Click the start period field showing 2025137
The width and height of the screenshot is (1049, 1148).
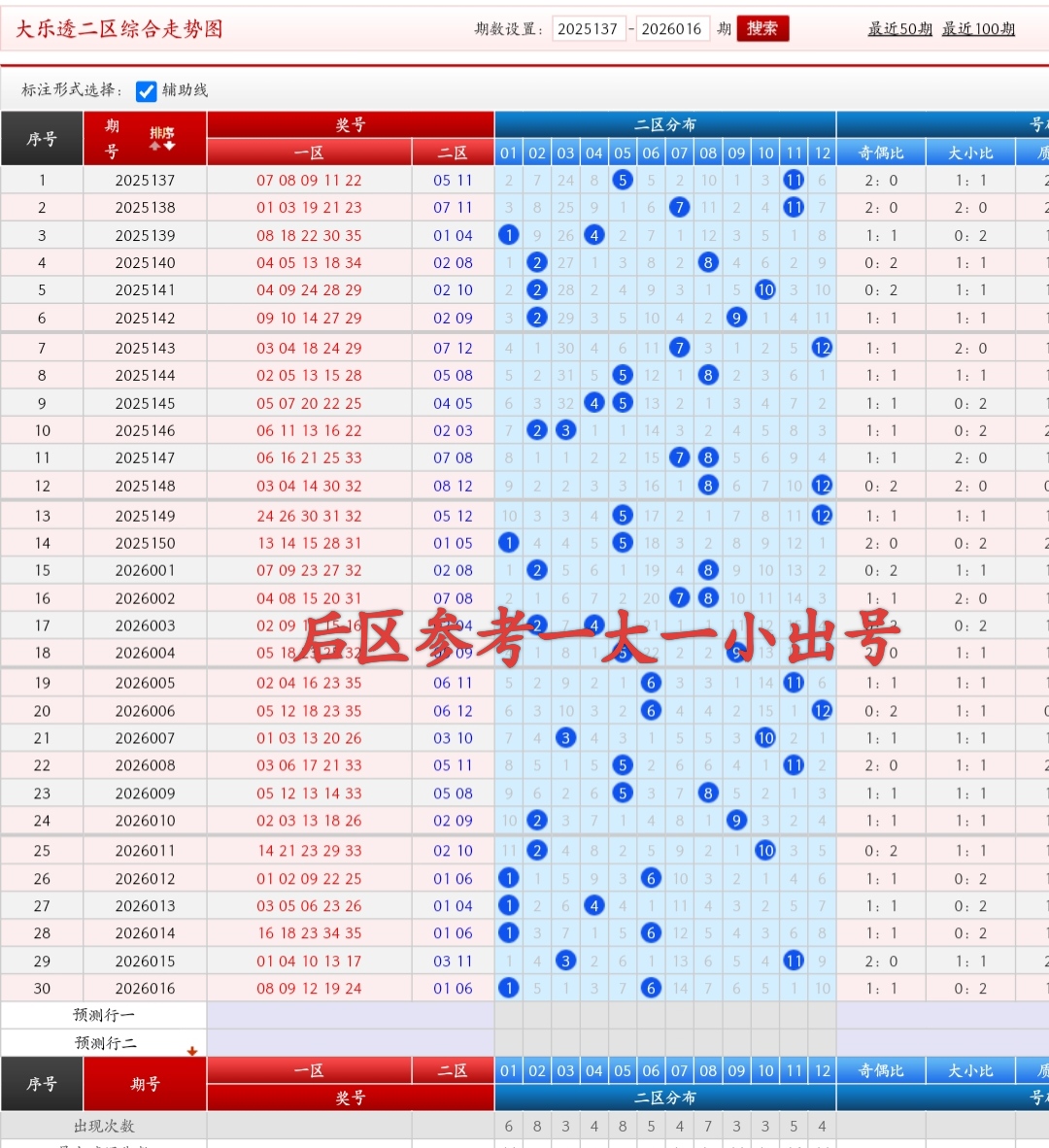click(x=588, y=29)
